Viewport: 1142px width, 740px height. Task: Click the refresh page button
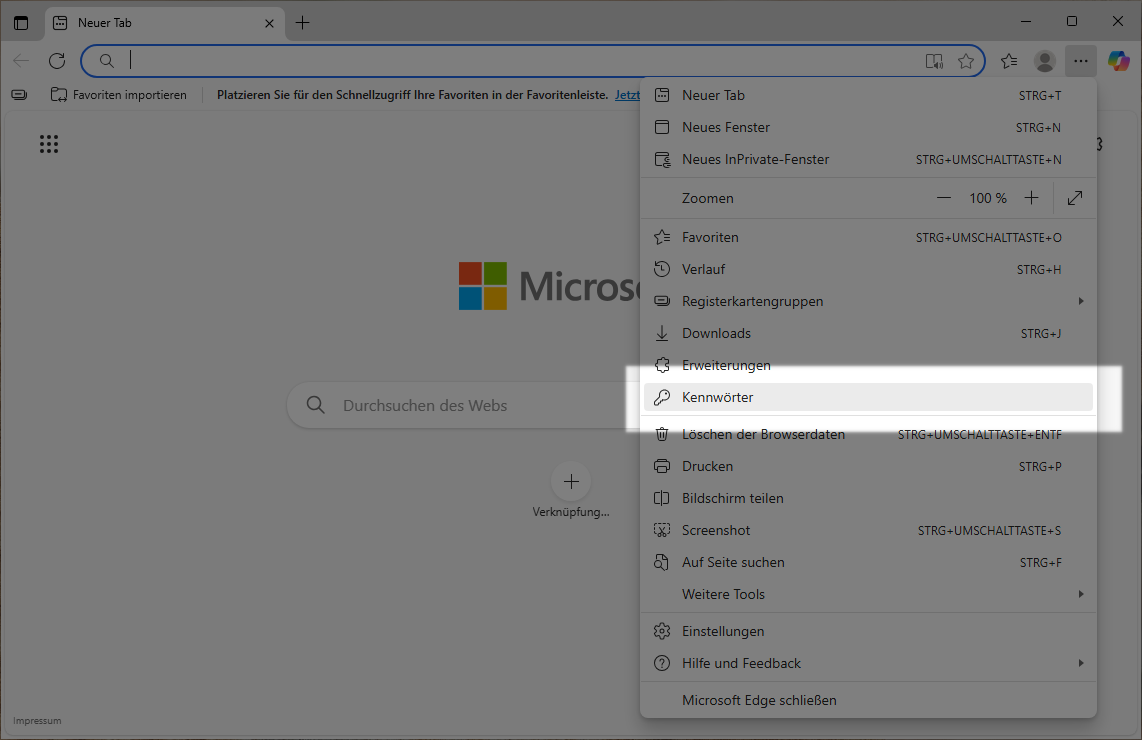click(x=57, y=61)
